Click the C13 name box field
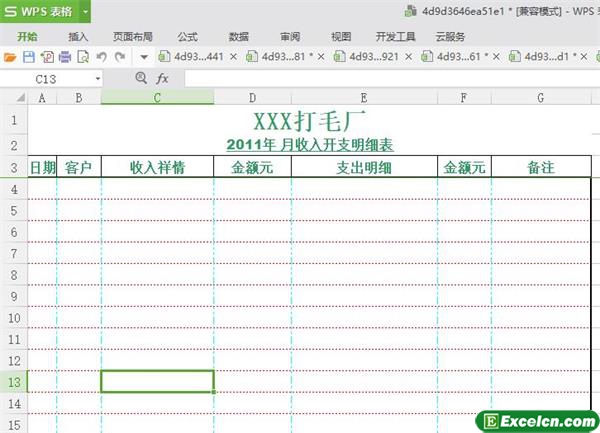The width and height of the screenshot is (600, 433). click(46, 79)
